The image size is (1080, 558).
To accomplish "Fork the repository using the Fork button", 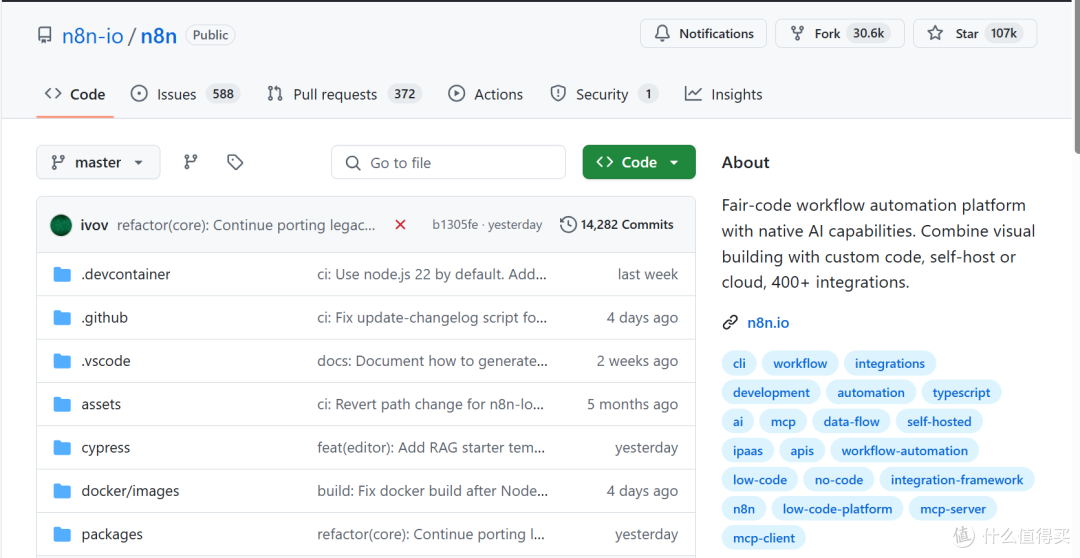I will coord(840,33).
